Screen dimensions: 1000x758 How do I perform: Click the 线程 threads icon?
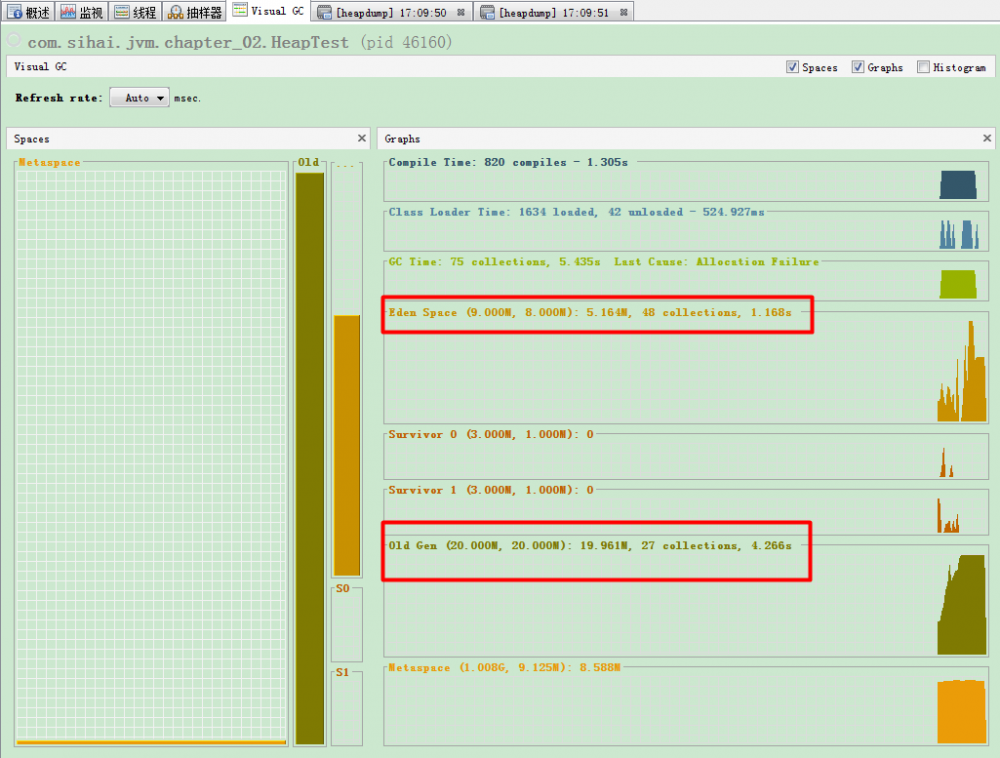pyautogui.click(x=122, y=12)
